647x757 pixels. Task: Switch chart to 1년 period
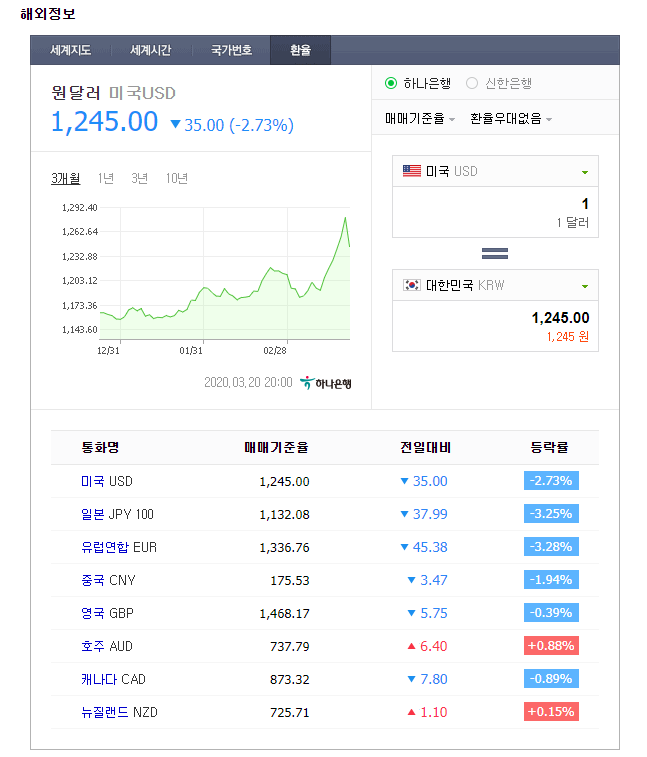pyautogui.click(x=105, y=179)
